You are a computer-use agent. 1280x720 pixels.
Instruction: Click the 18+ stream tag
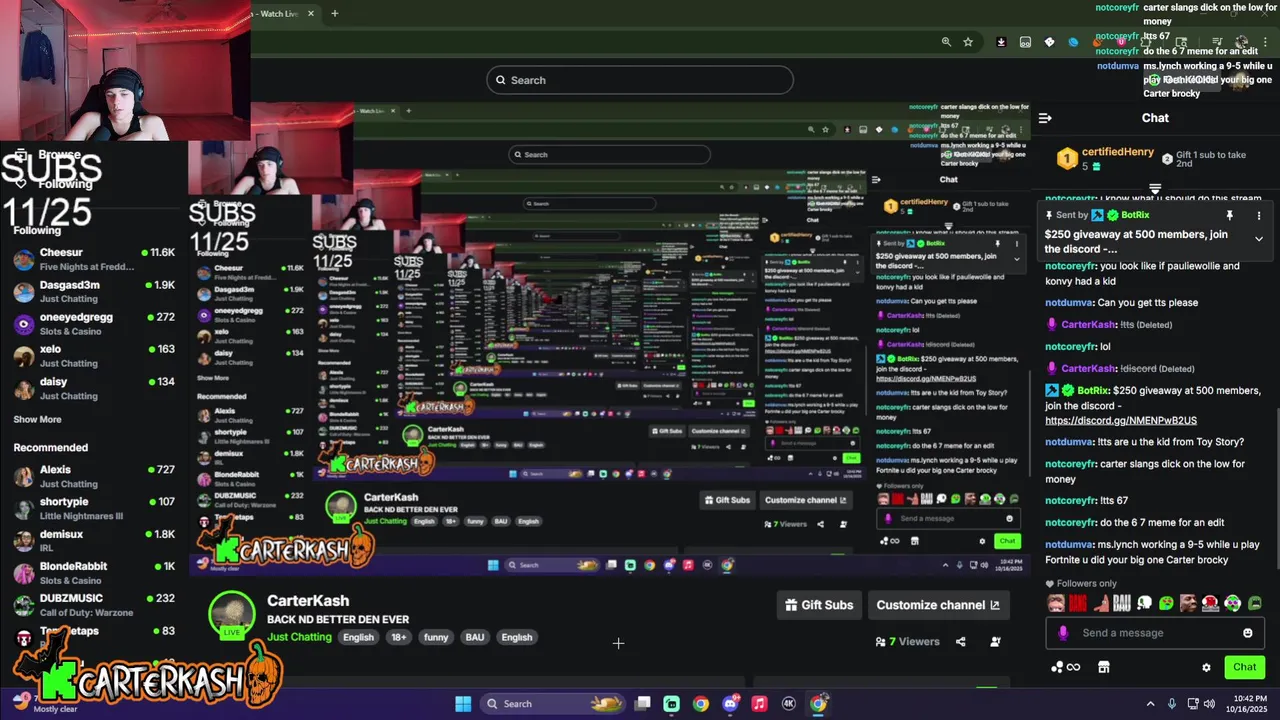399,637
